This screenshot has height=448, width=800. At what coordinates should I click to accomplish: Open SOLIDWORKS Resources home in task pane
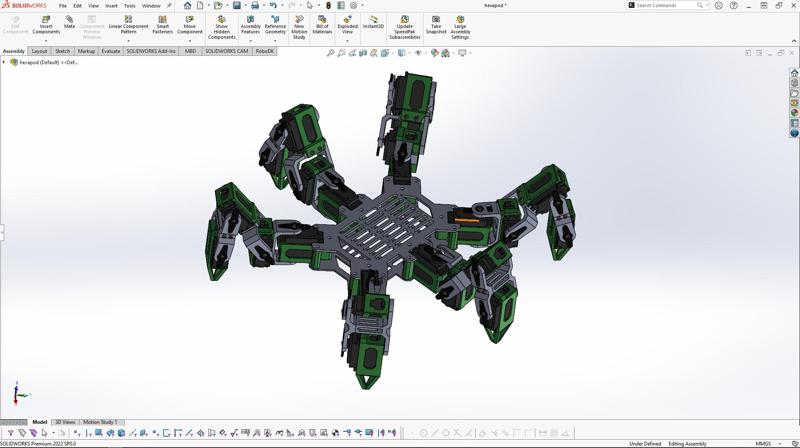point(794,73)
